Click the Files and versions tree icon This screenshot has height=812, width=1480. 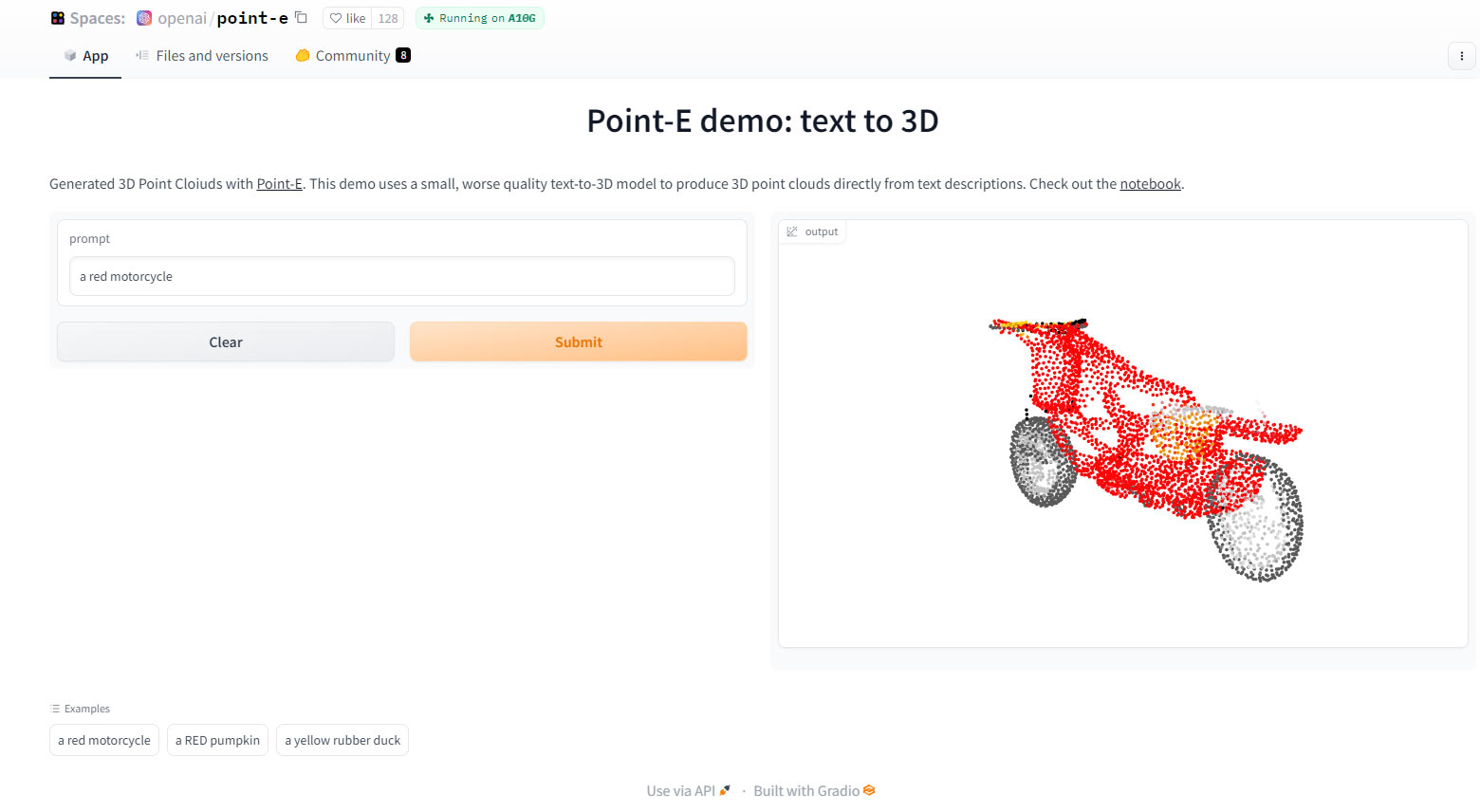[140, 56]
